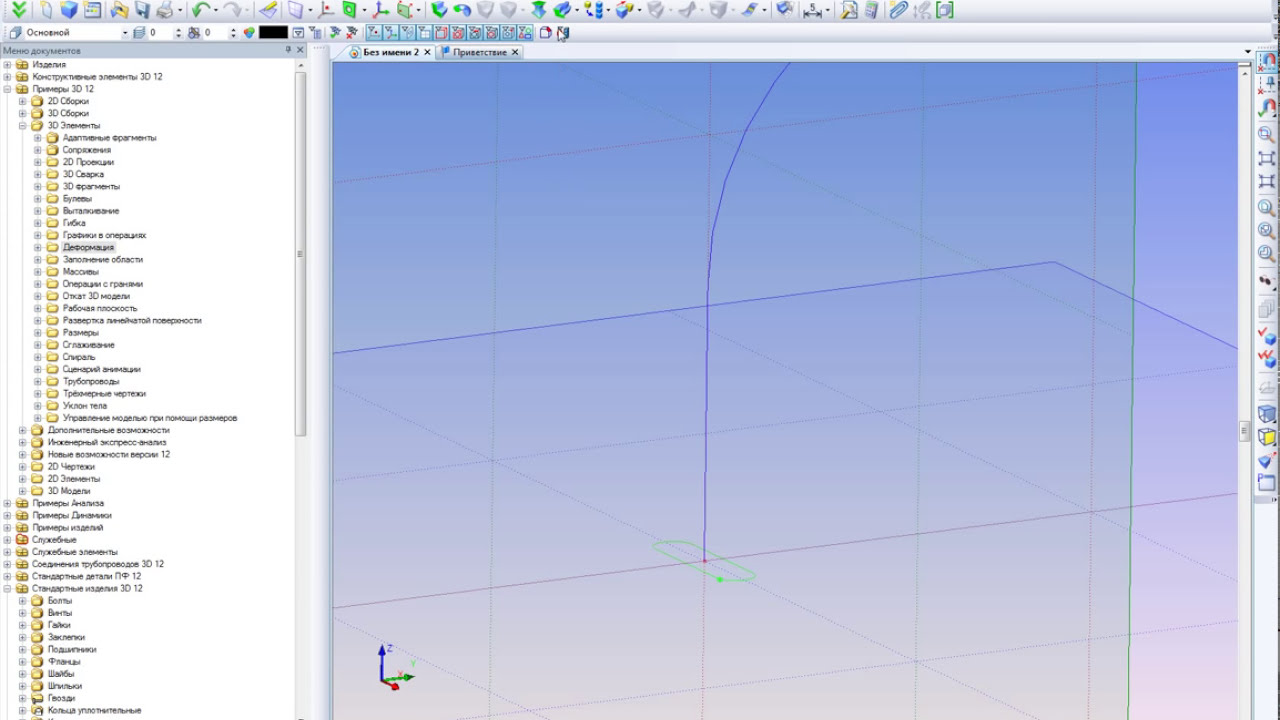Close the Без имени 2 tab
The width and height of the screenshot is (1280, 720).
(x=427, y=52)
